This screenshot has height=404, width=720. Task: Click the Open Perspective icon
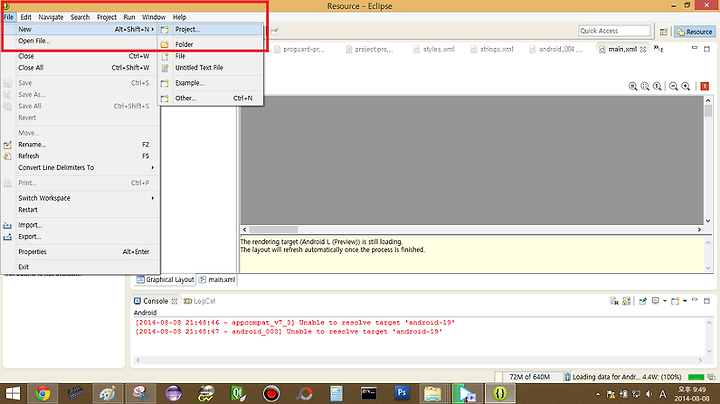664,32
